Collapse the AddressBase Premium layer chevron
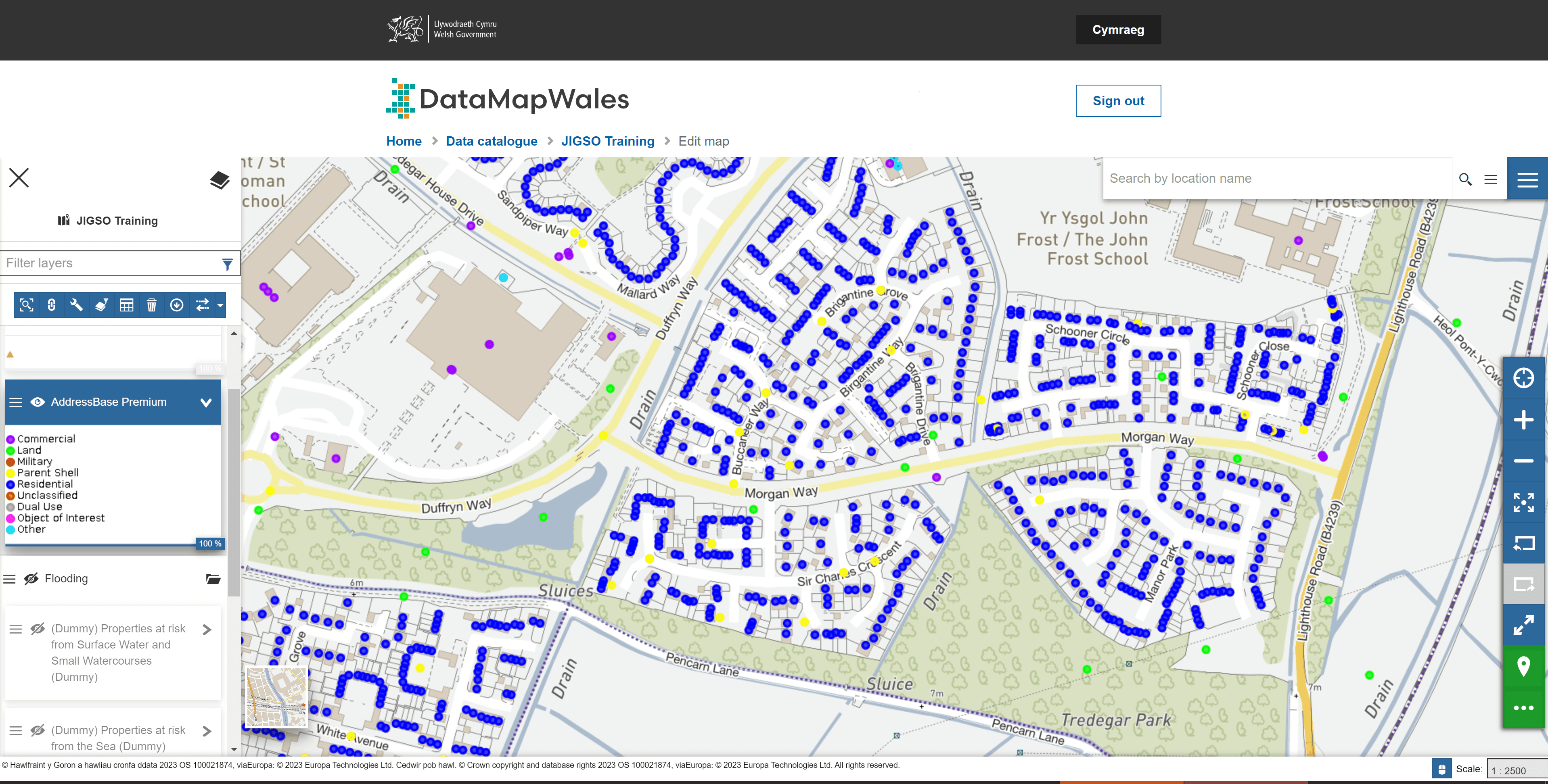The image size is (1548, 784). 206,402
